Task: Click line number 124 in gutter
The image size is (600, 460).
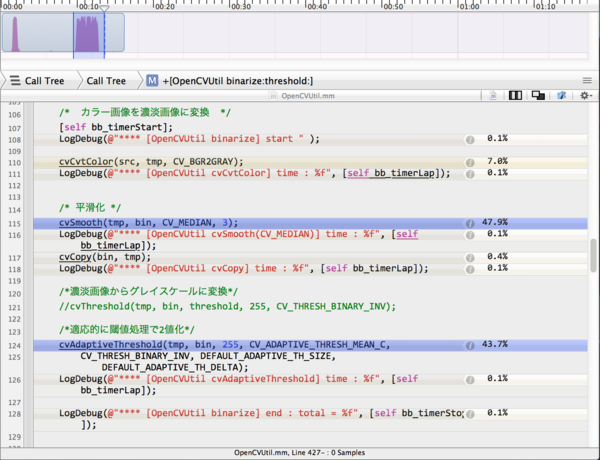Action: (15, 346)
